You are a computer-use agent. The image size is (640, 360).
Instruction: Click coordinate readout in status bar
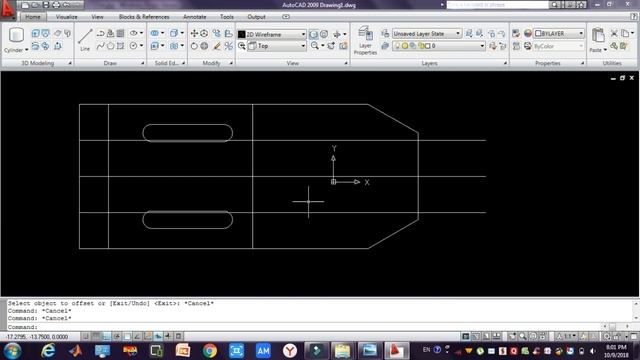tap(37, 337)
